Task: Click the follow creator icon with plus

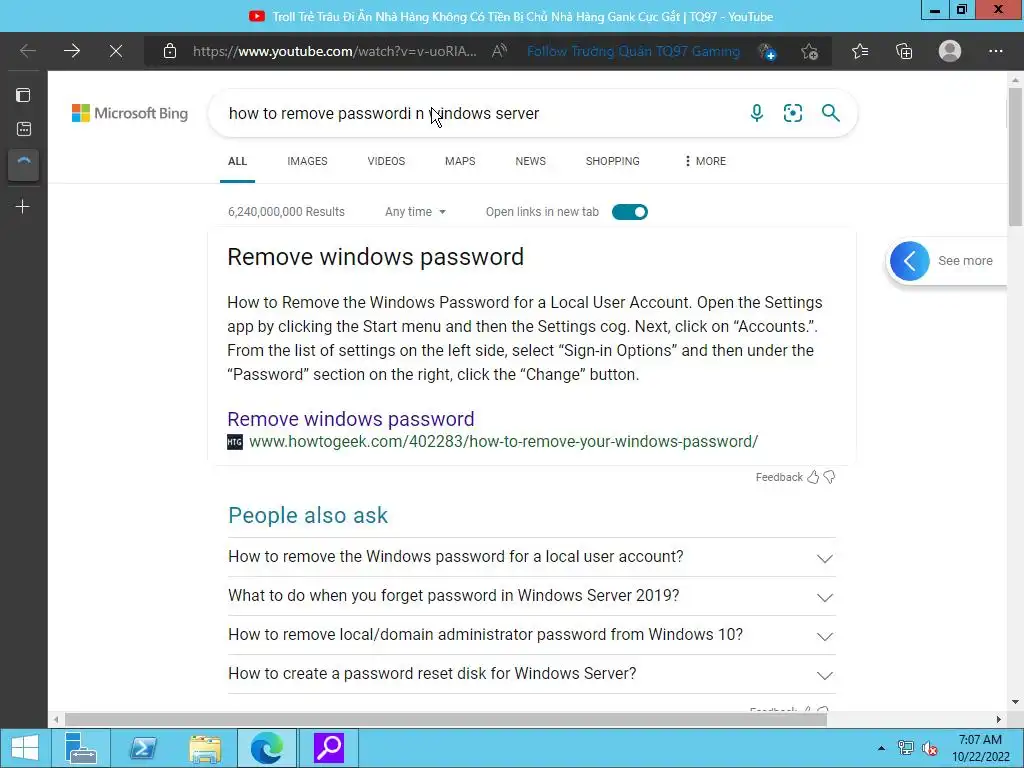Action: (x=767, y=52)
